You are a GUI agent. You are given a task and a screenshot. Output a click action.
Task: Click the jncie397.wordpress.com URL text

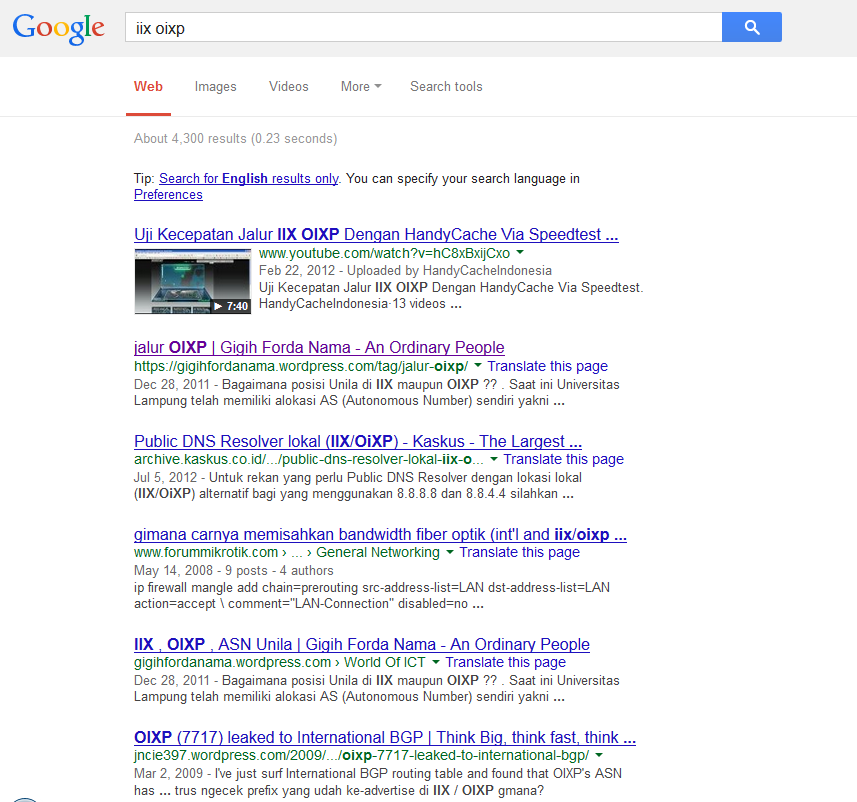tap(361, 755)
